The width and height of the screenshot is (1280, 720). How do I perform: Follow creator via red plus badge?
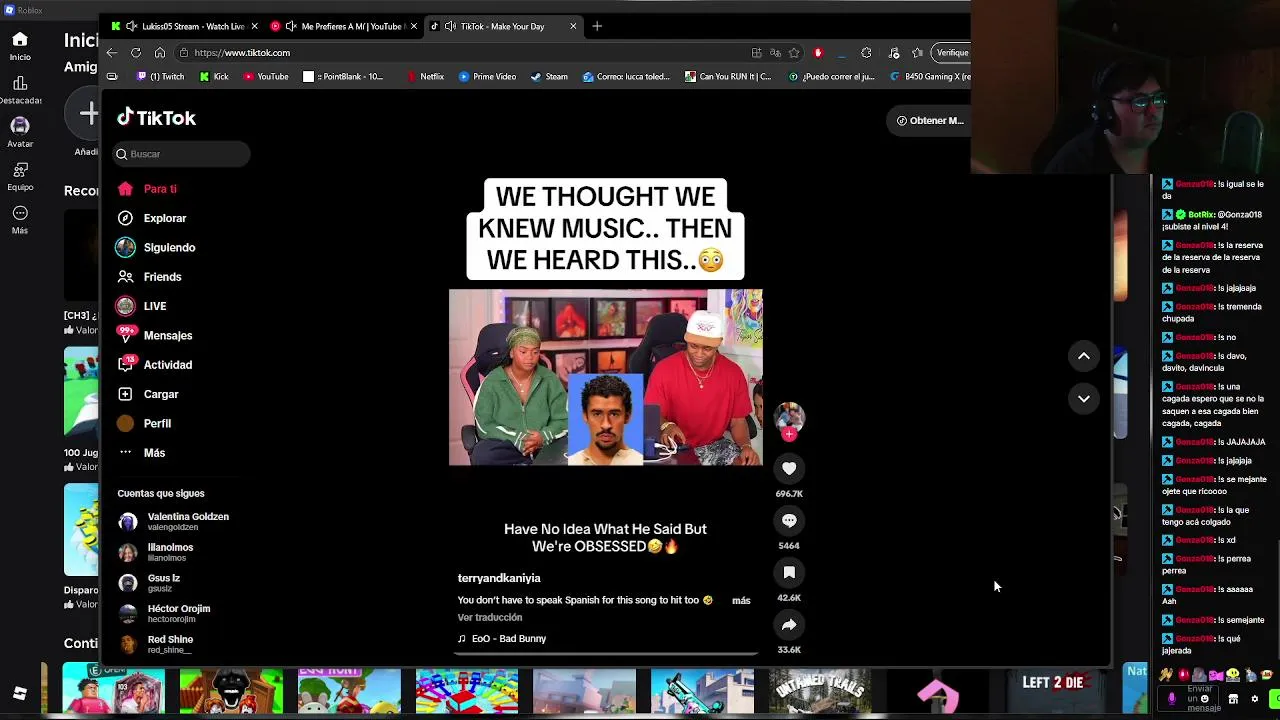(789, 435)
